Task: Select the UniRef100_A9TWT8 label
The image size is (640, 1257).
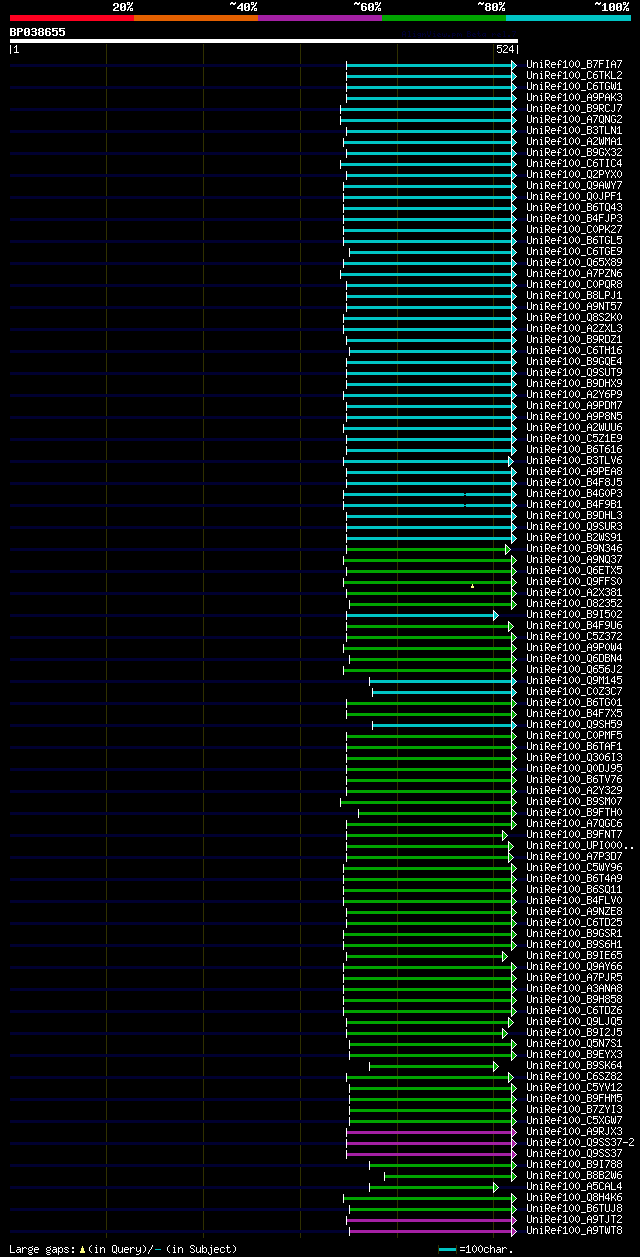Action: [574, 1230]
